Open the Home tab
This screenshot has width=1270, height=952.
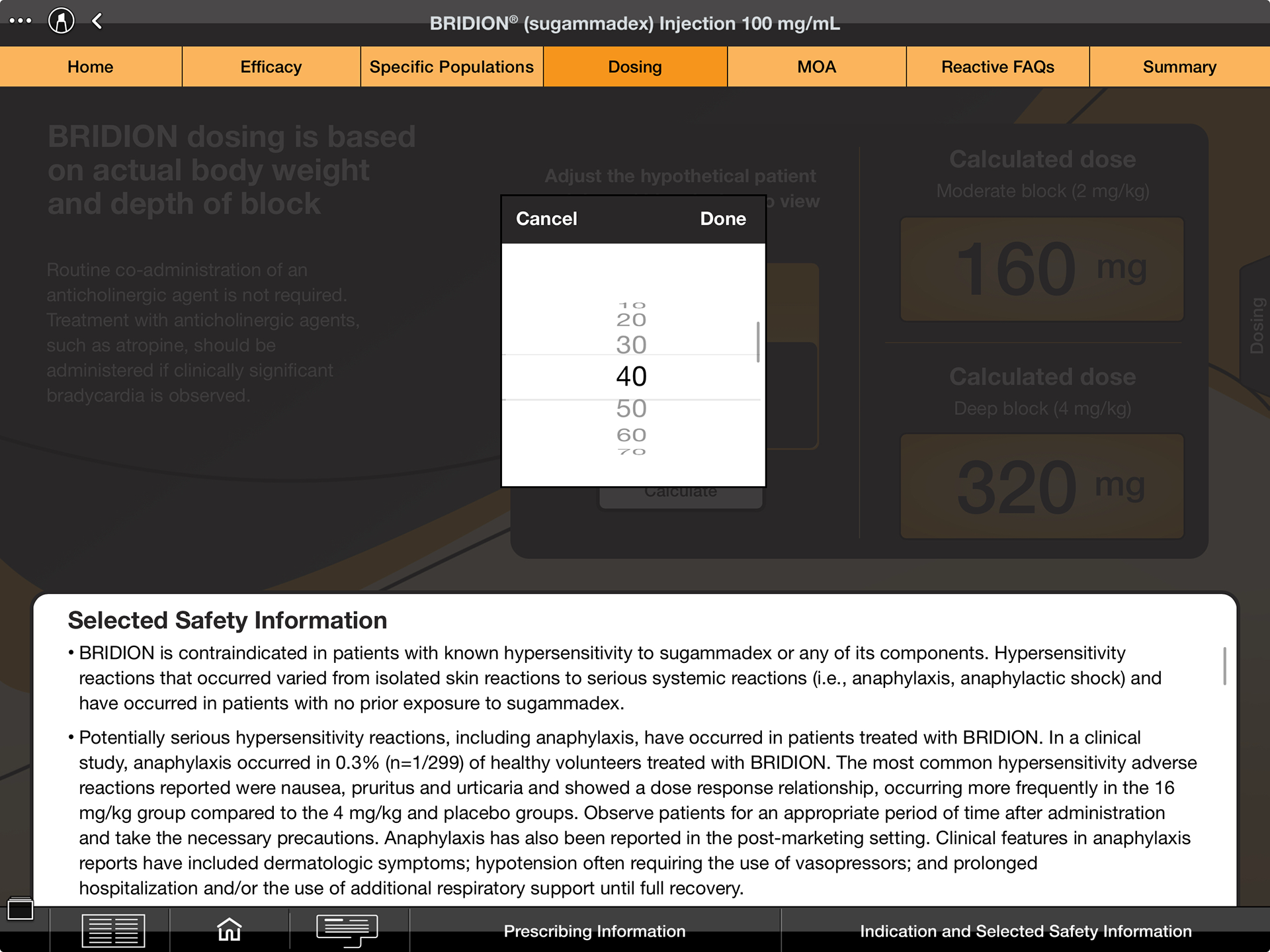[x=91, y=67]
